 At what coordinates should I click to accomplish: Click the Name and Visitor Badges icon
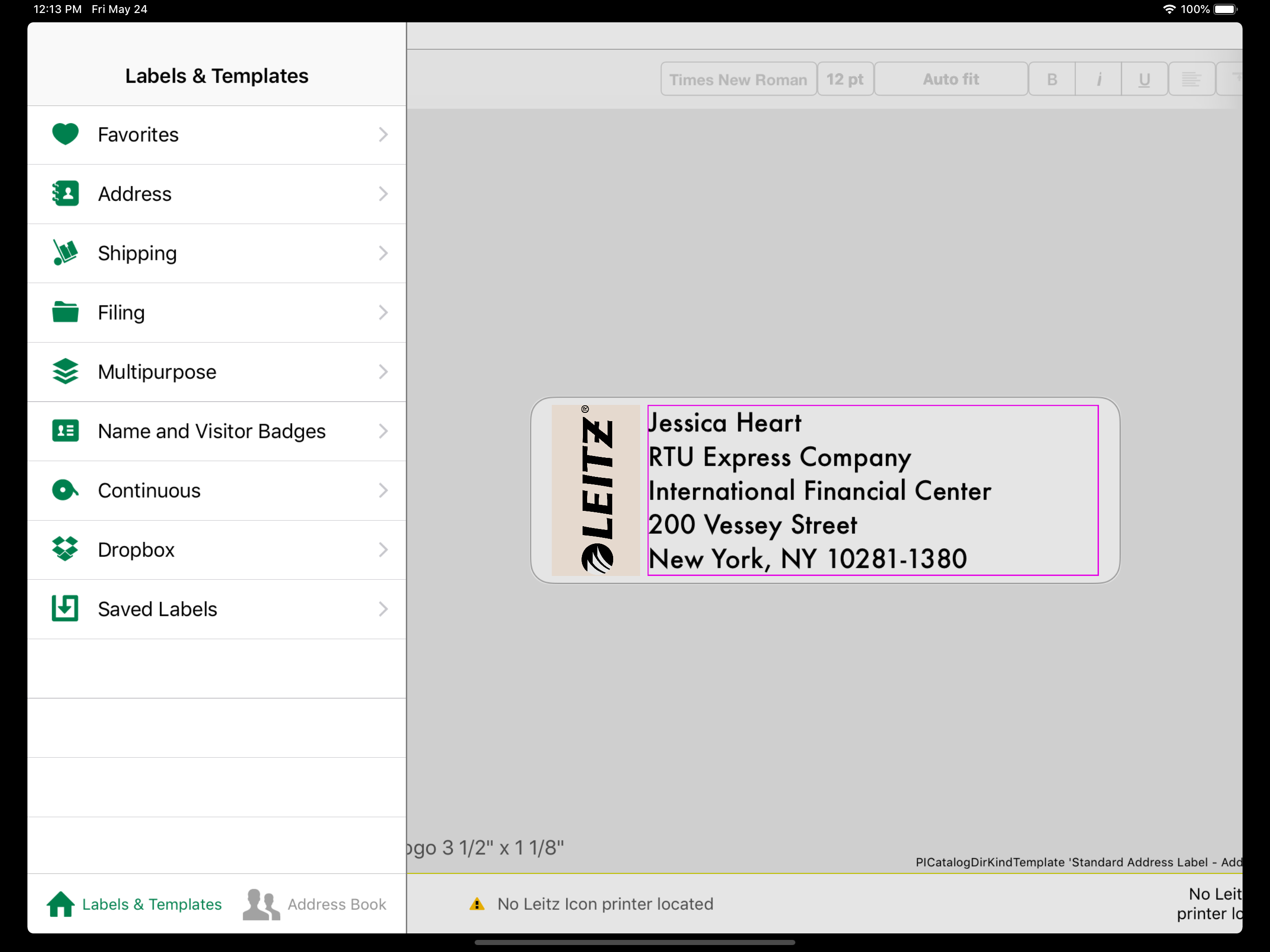click(65, 430)
